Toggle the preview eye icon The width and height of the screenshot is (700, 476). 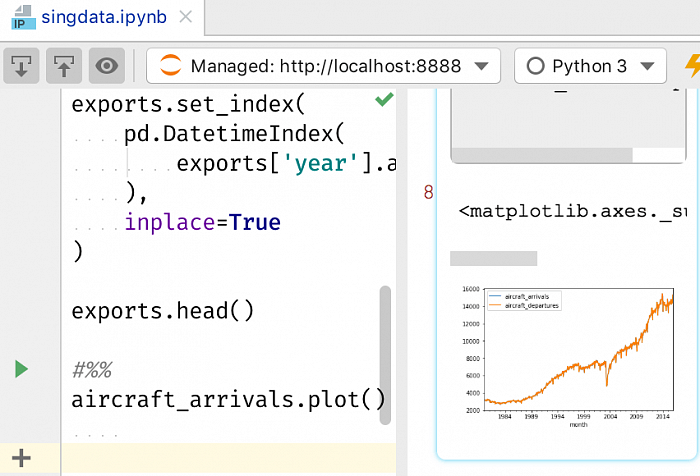click(x=106, y=67)
